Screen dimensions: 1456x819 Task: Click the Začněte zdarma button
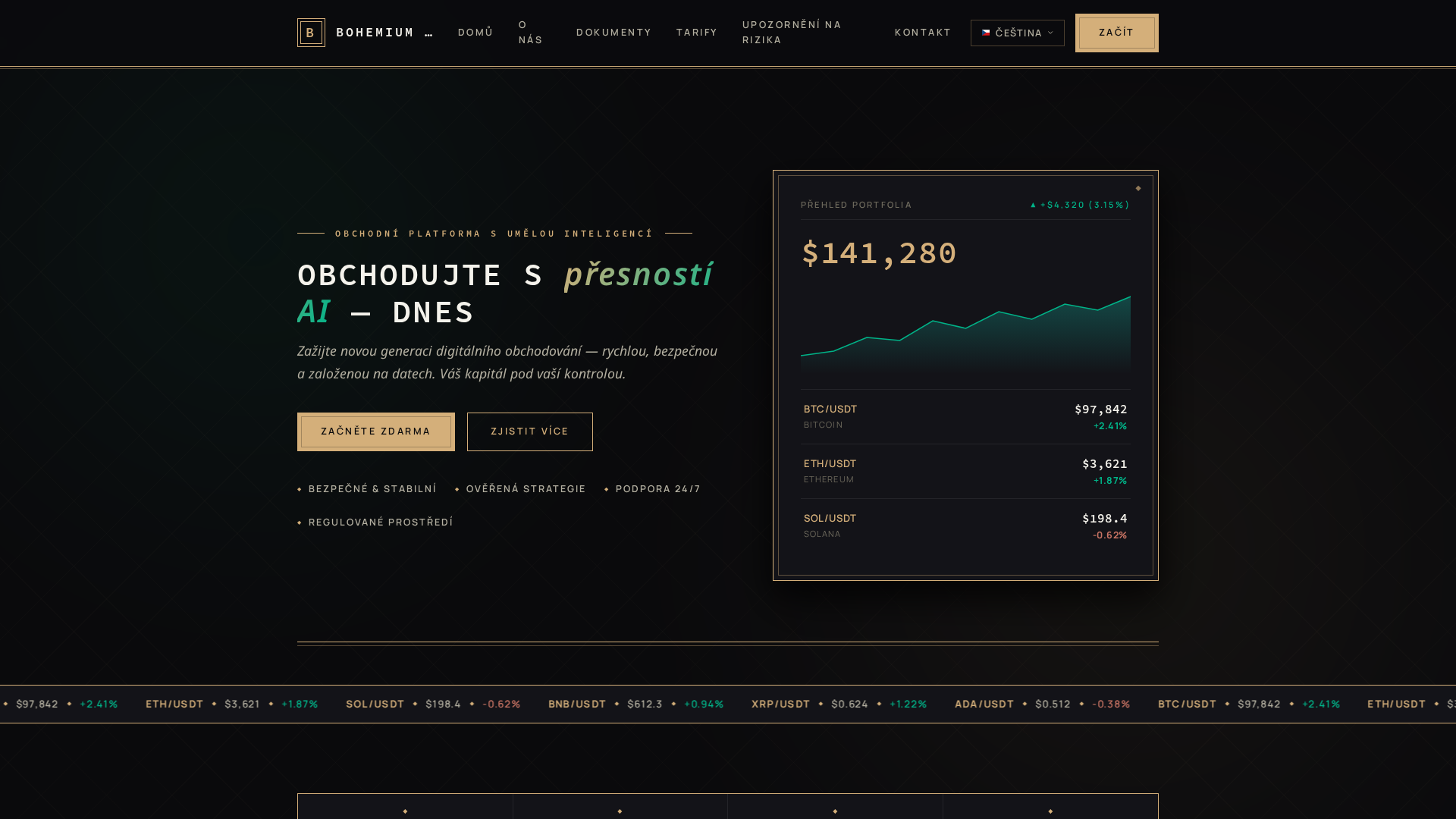[376, 431]
